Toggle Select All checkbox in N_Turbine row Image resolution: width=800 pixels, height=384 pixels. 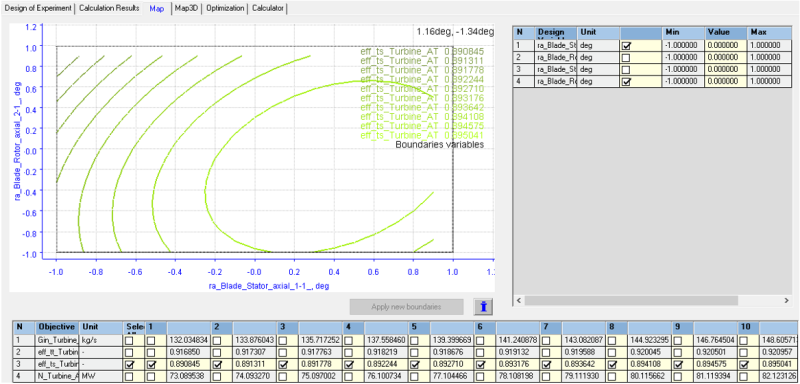click(x=130, y=377)
